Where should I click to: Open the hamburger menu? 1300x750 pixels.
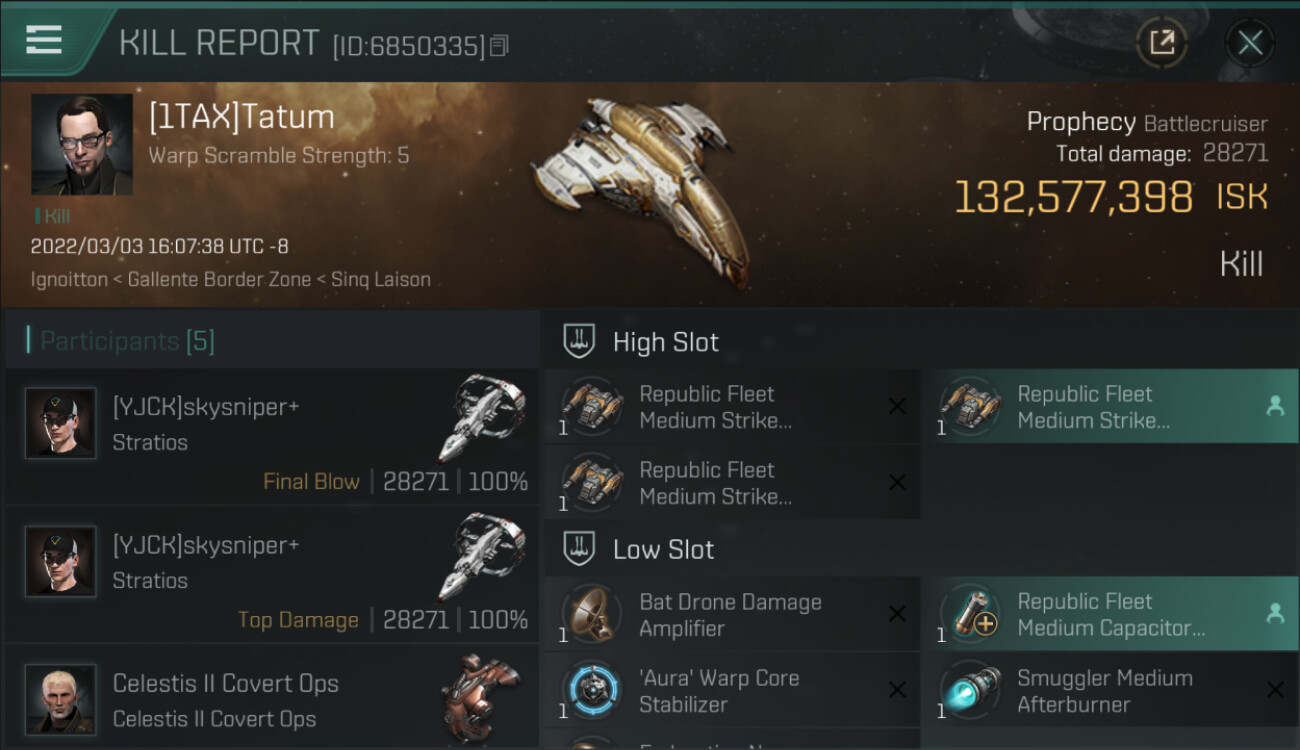44,40
